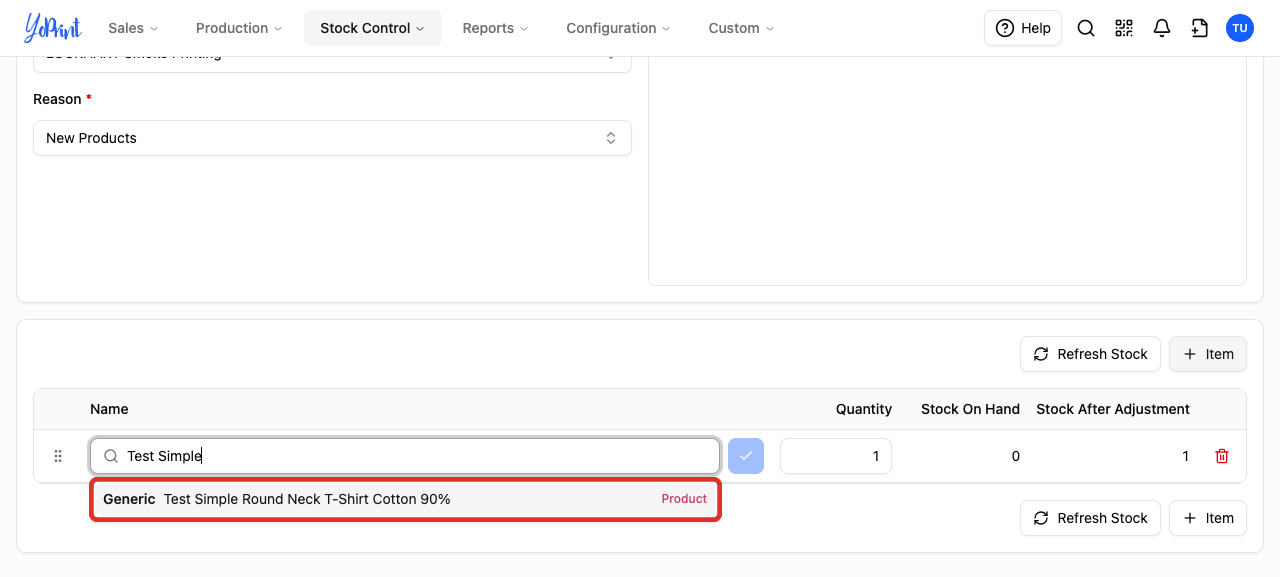The width and height of the screenshot is (1280, 577).
Task: Open the Production menu
Action: click(239, 28)
